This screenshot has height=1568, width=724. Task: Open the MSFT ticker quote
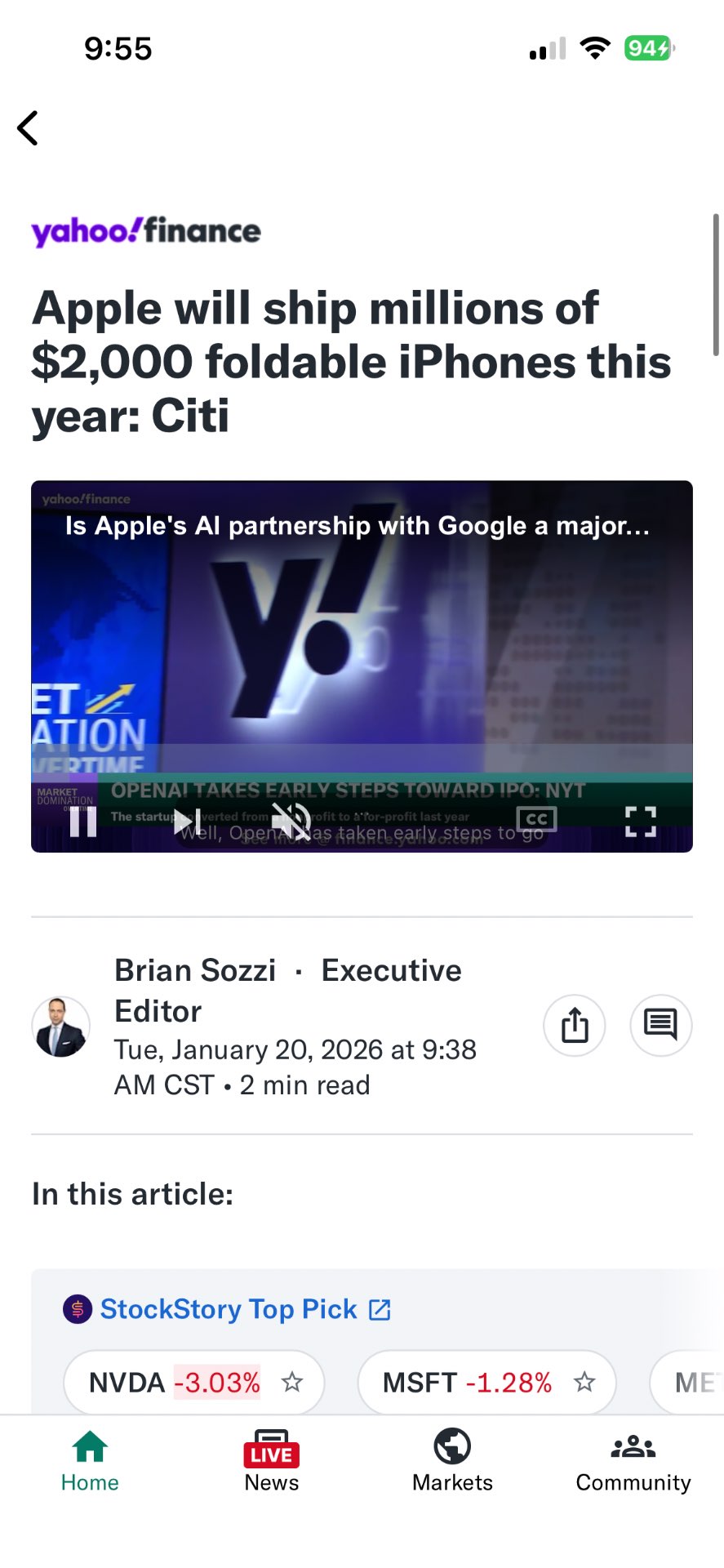click(x=420, y=1382)
